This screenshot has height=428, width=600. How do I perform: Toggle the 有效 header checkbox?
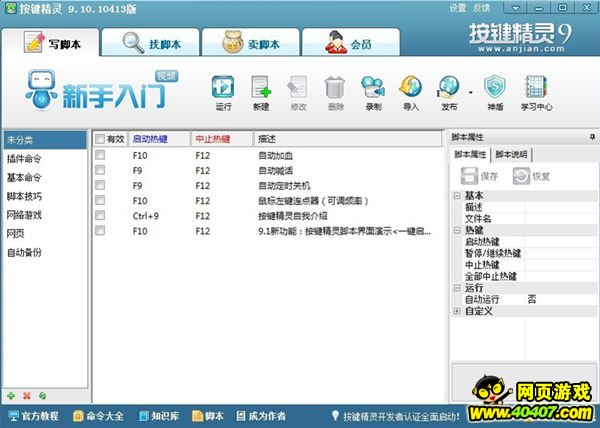click(x=100, y=139)
